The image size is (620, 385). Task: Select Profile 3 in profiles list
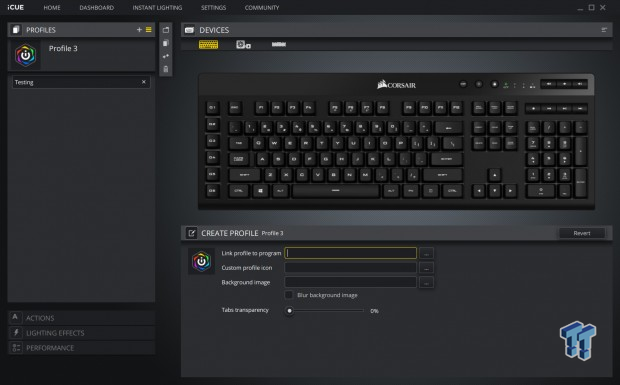tap(81, 55)
